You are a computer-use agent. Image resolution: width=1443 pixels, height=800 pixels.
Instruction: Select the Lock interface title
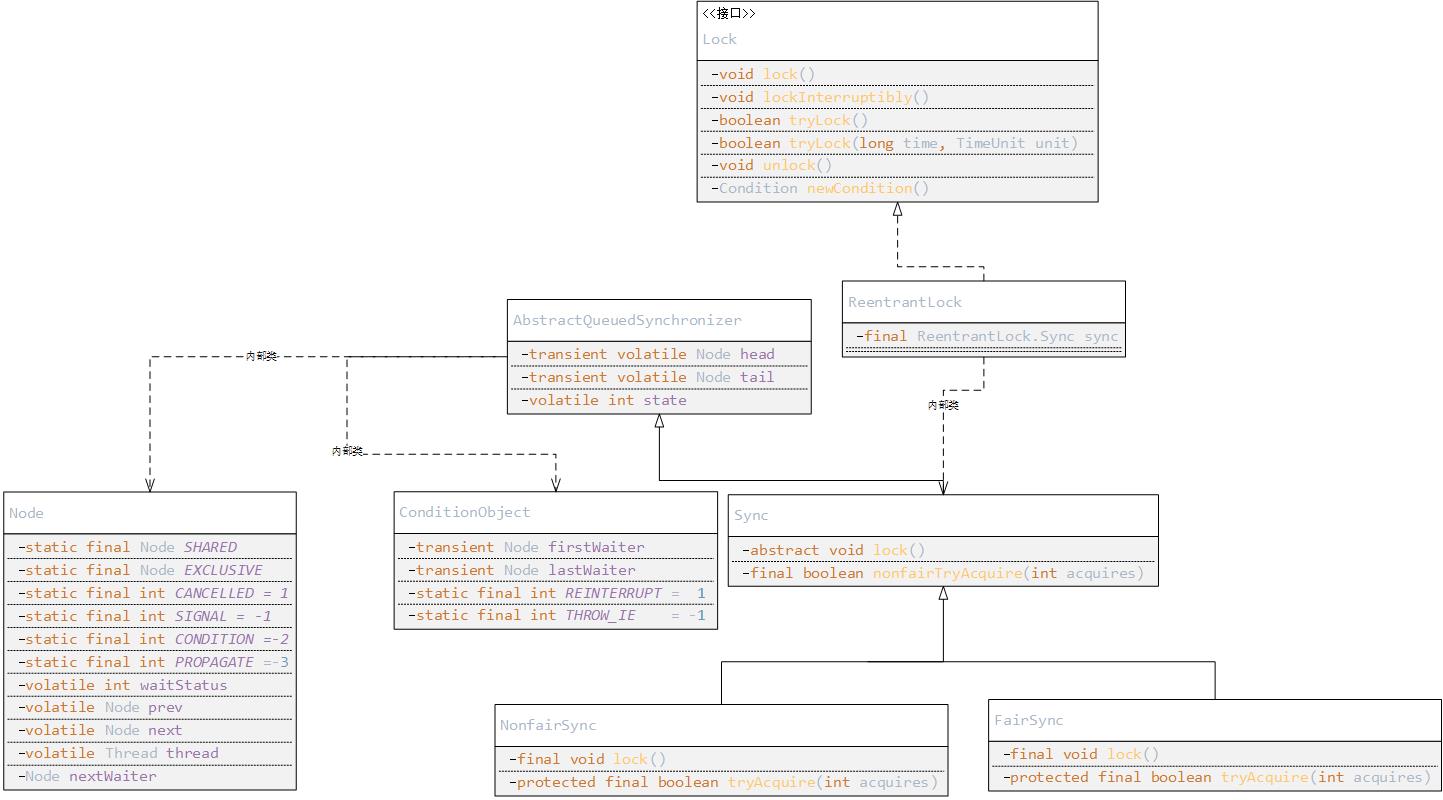[719, 39]
